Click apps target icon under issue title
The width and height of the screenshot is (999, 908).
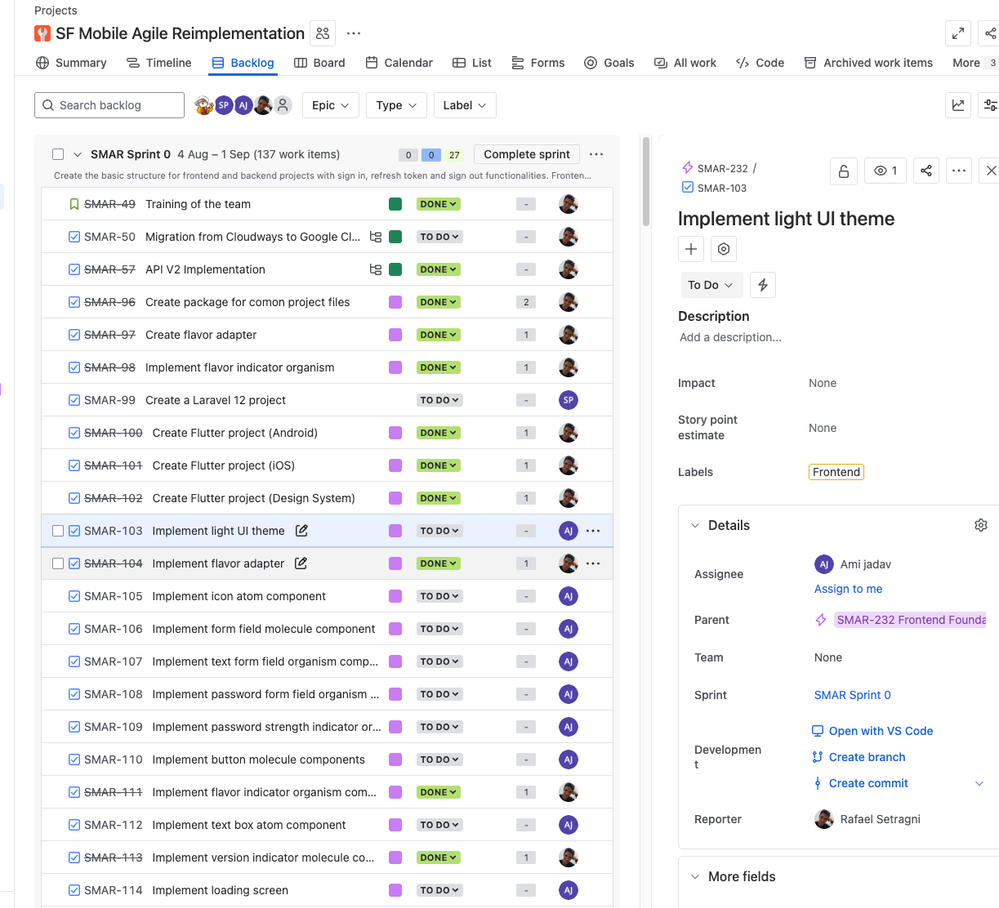tap(724, 249)
